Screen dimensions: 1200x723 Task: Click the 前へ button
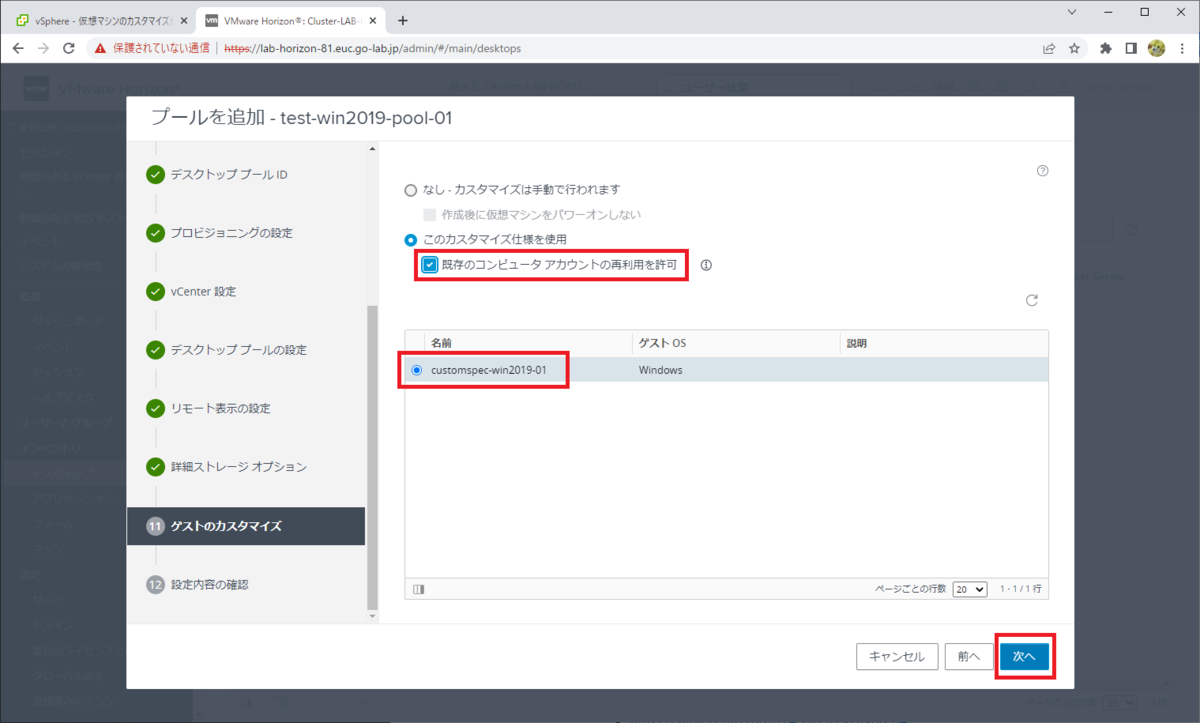pos(968,657)
